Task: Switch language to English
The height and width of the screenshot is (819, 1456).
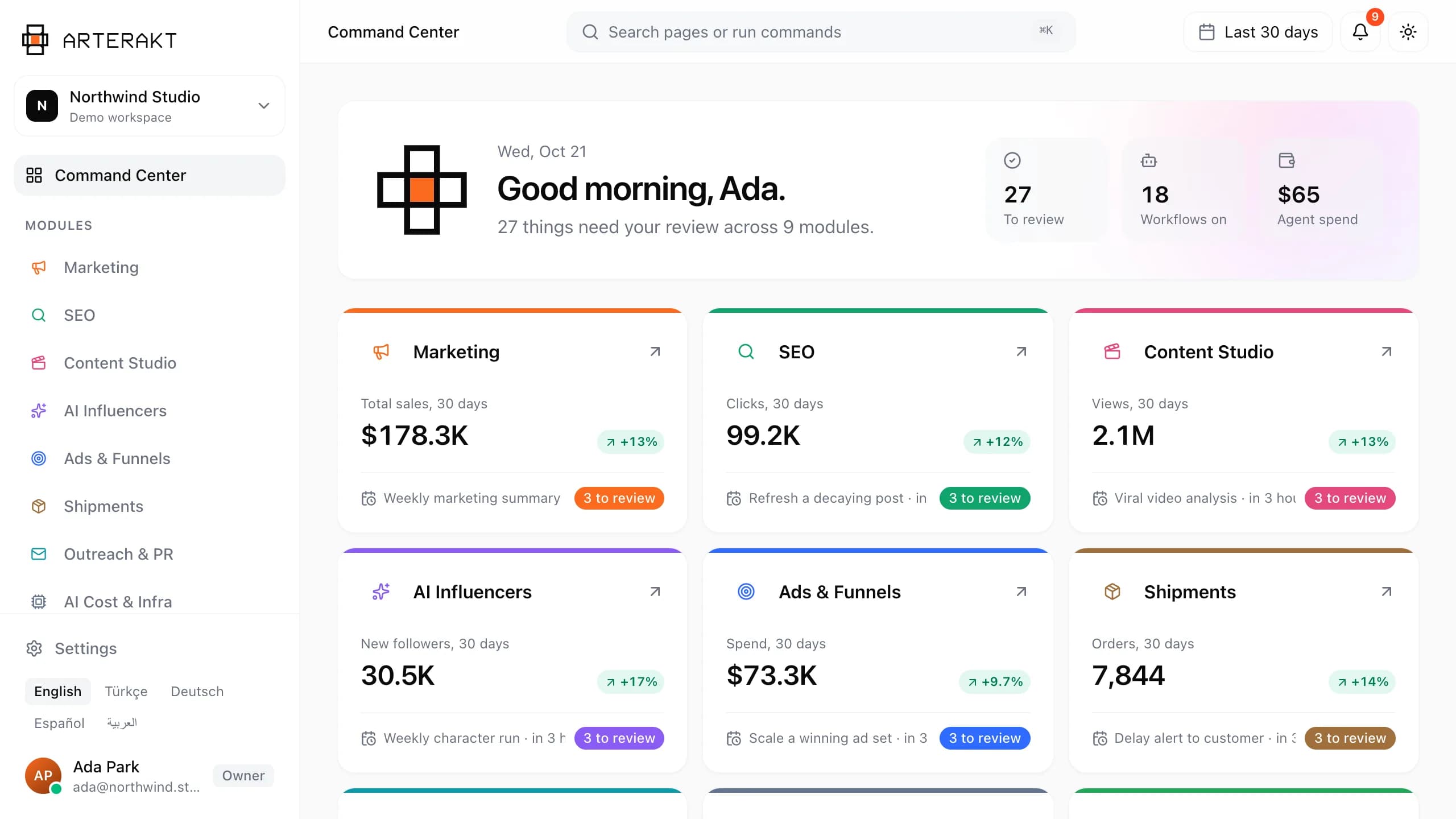Action: [58, 691]
